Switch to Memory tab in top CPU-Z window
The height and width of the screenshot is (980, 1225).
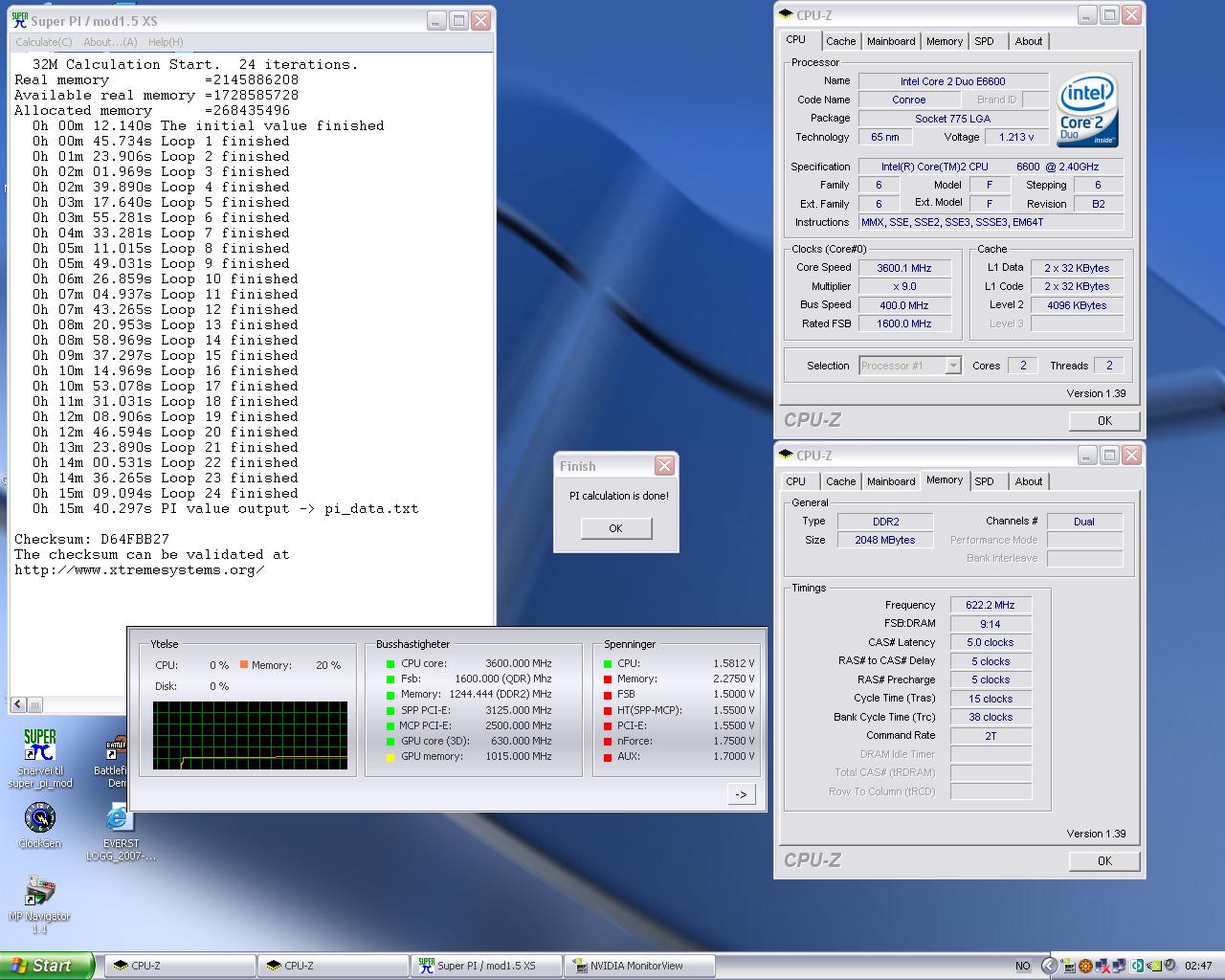[x=945, y=41]
